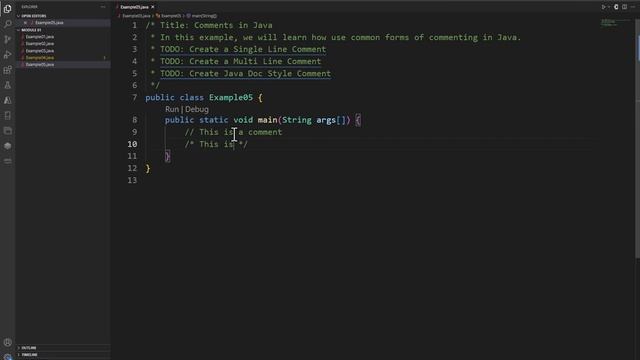
Task: Click the closing brace on line 12
Action: pos(148,169)
